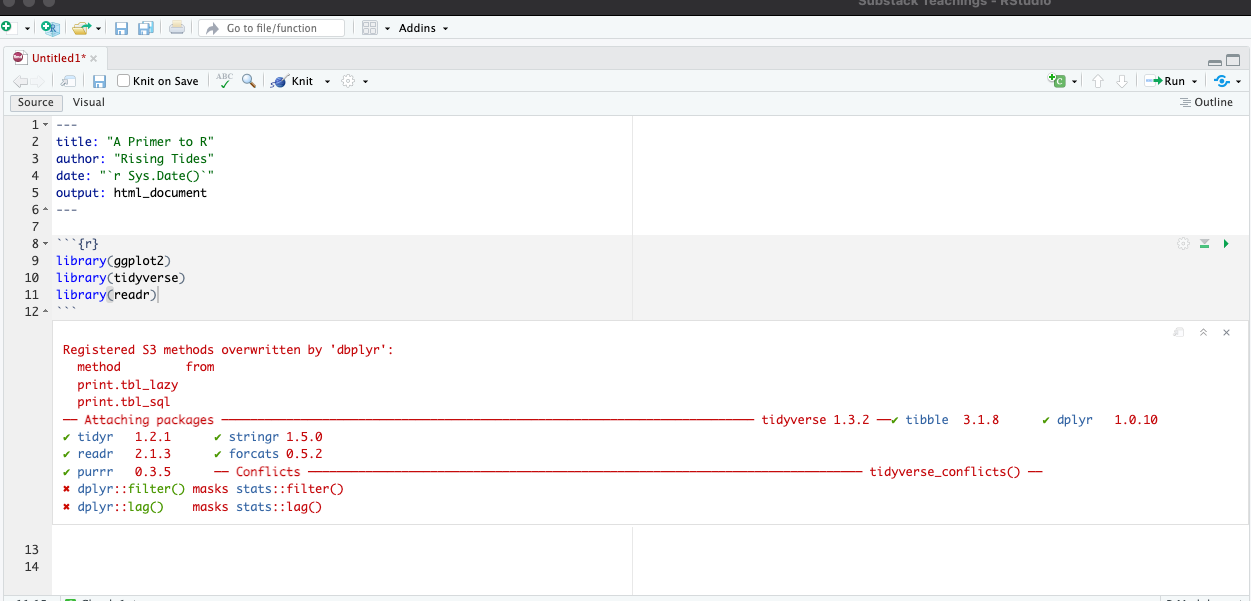The height and width of the screenshot is (601, 1251).
Task: Enable the Knit on Save checkbox
Action: [x=124, y=81]
